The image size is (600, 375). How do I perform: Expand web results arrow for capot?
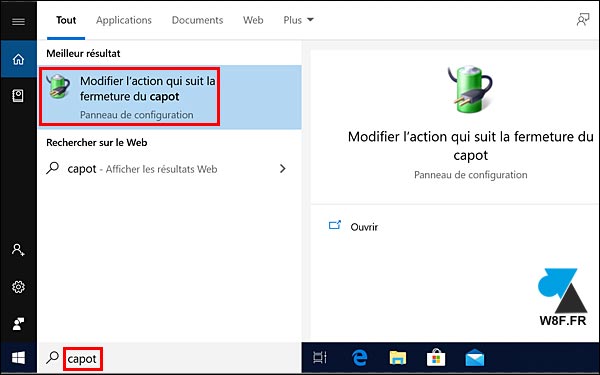(x=282, y=169)
